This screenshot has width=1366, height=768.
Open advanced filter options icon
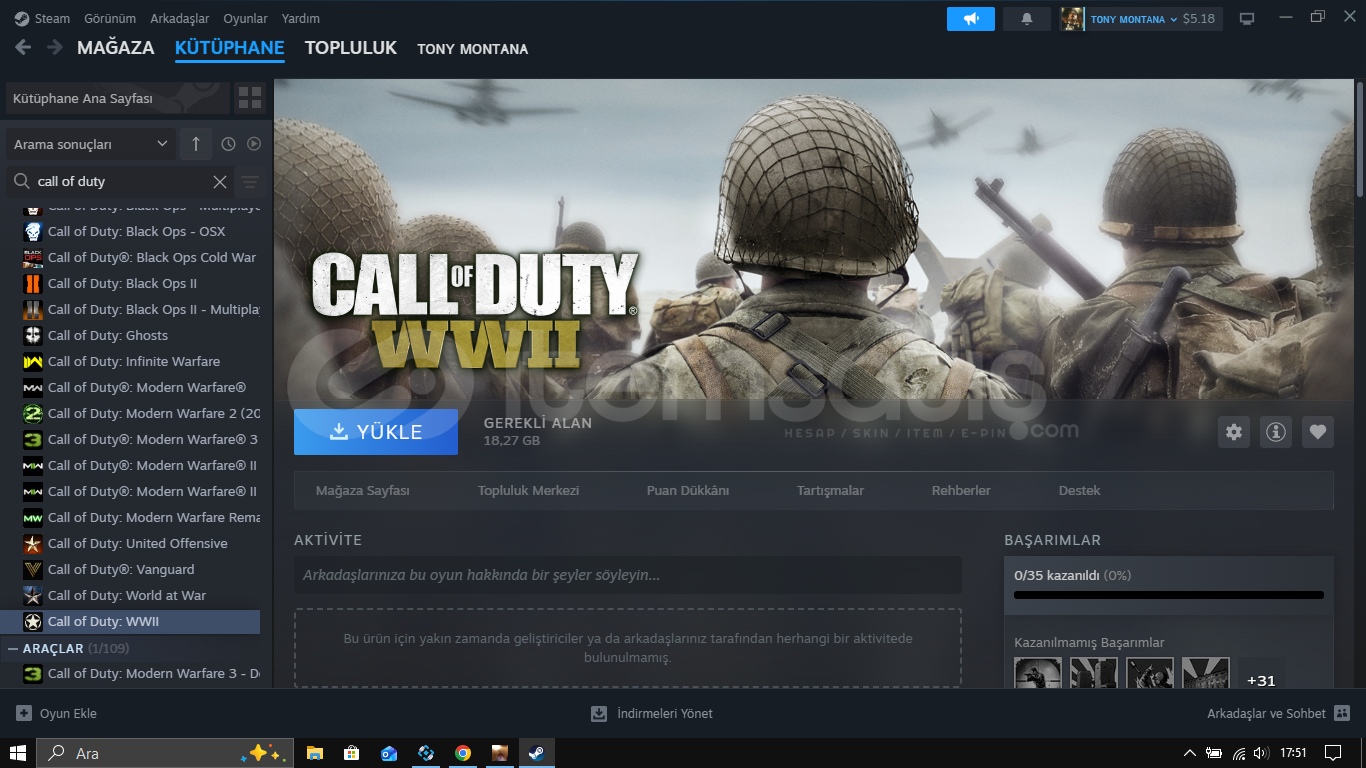click(250, 181)
